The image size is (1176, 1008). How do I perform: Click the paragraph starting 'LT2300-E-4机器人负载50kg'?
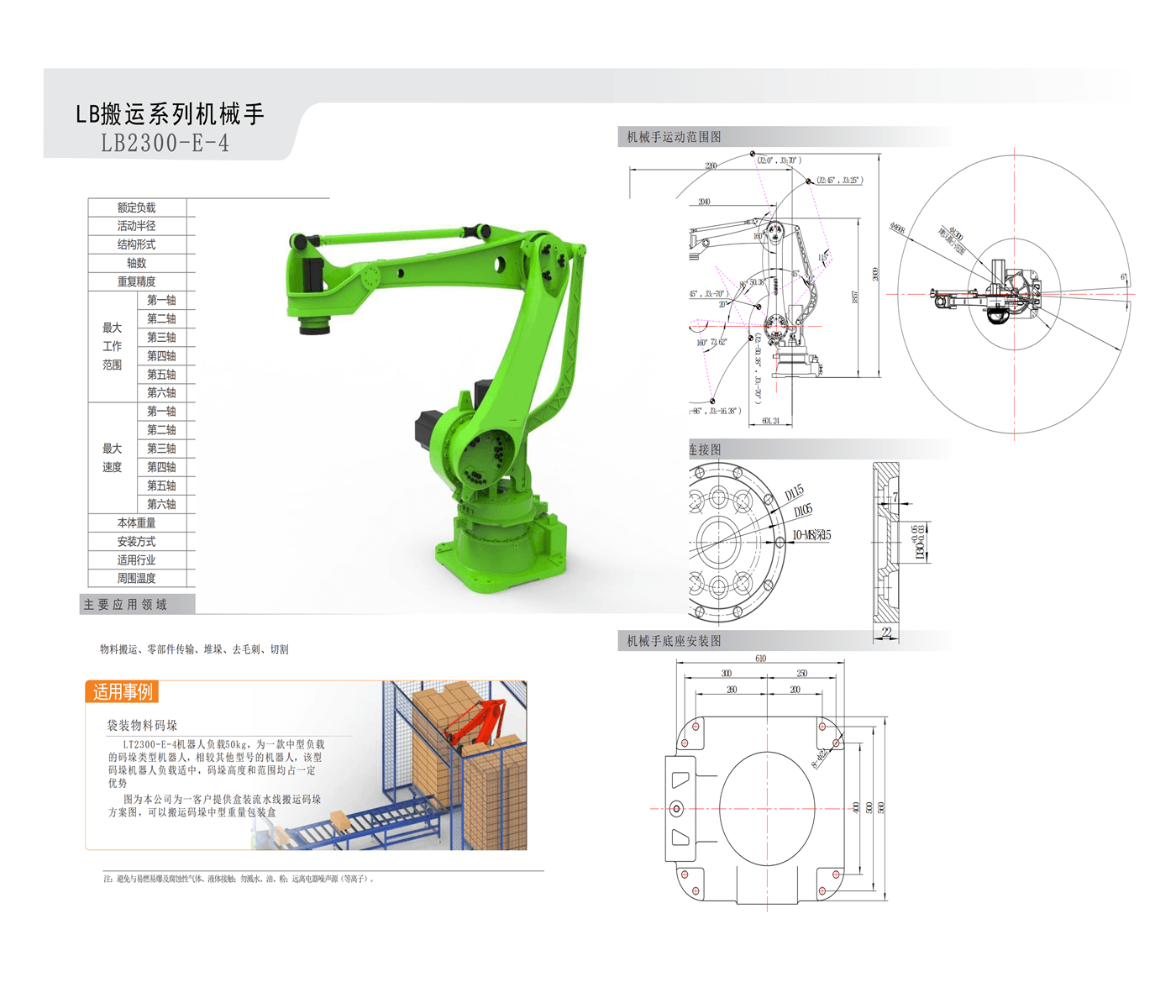(x=216, y=763)
